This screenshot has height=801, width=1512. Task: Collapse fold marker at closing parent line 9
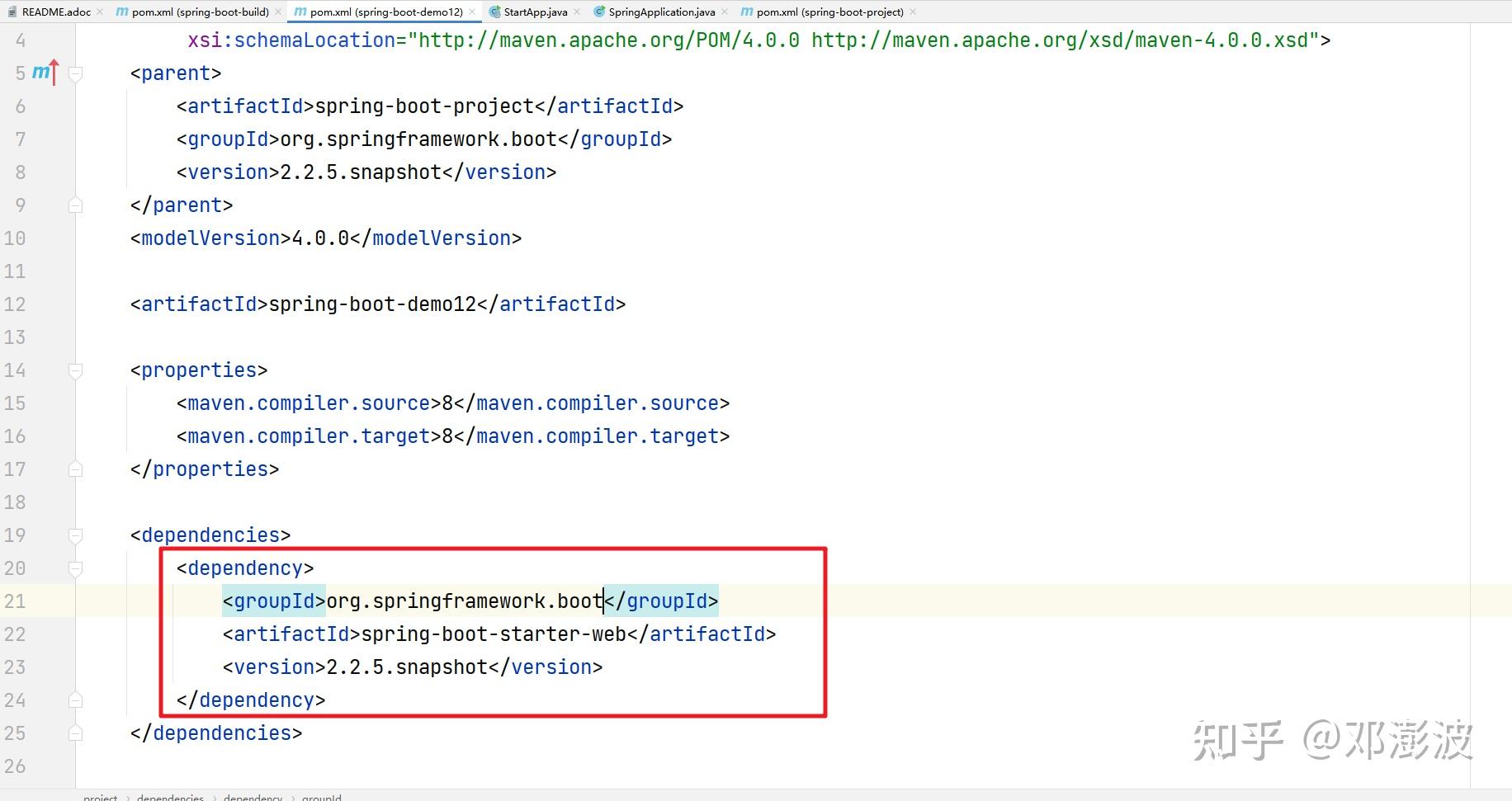tap(75, 205)
